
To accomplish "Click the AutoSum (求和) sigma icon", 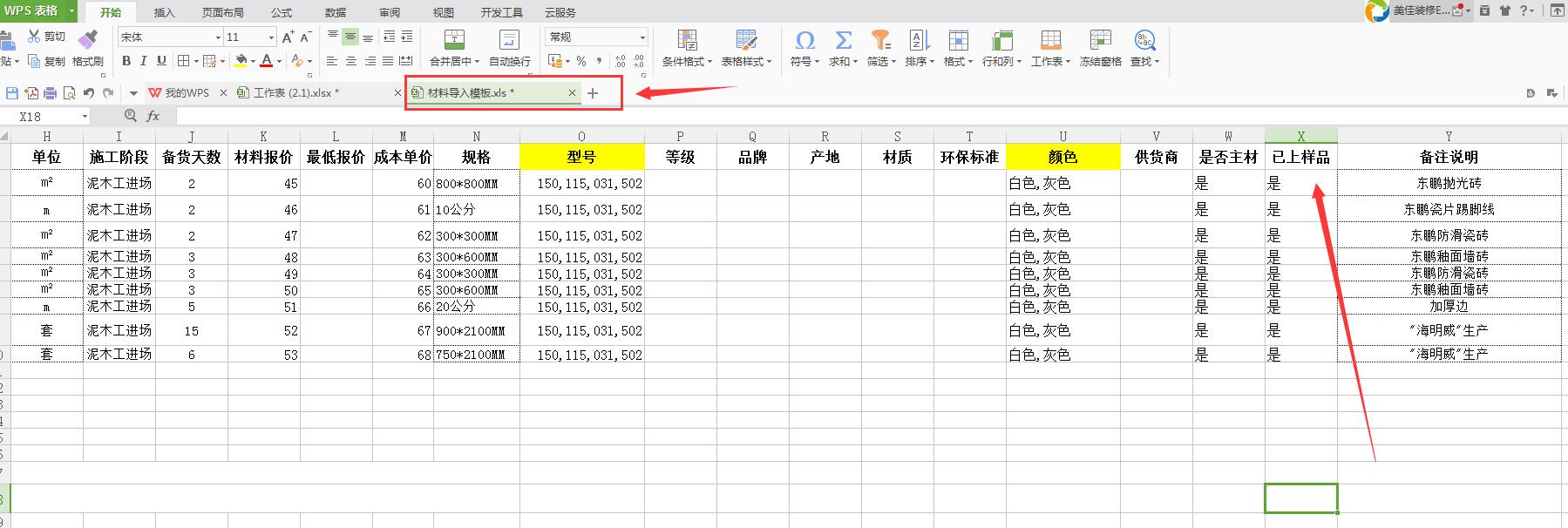I will (843, 40).
